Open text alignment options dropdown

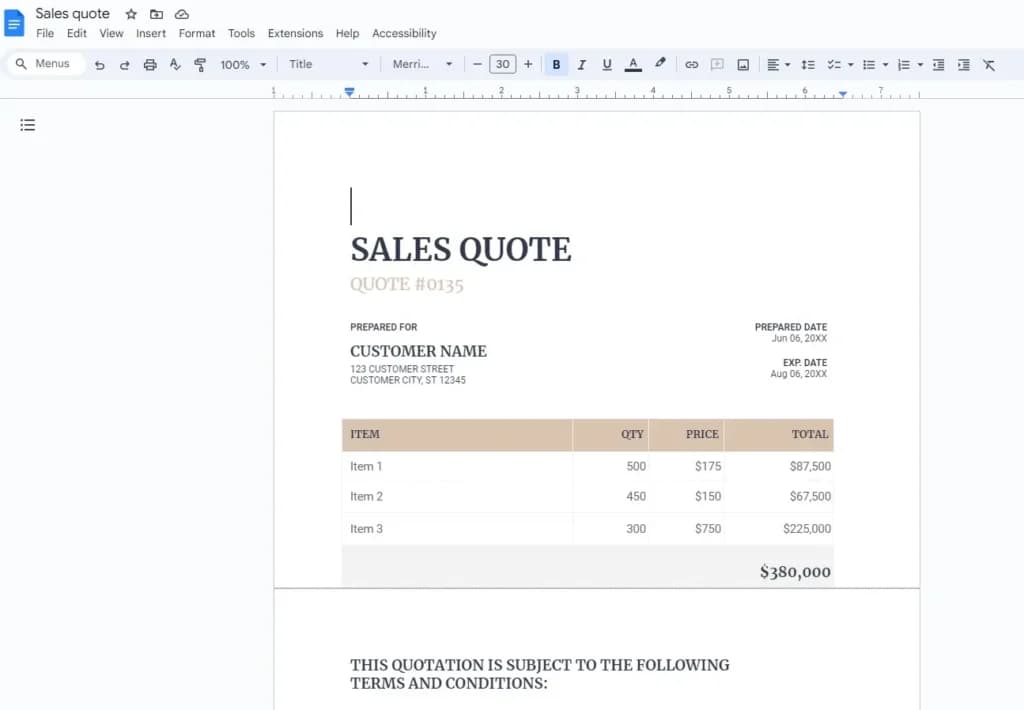tap(778, 65)
